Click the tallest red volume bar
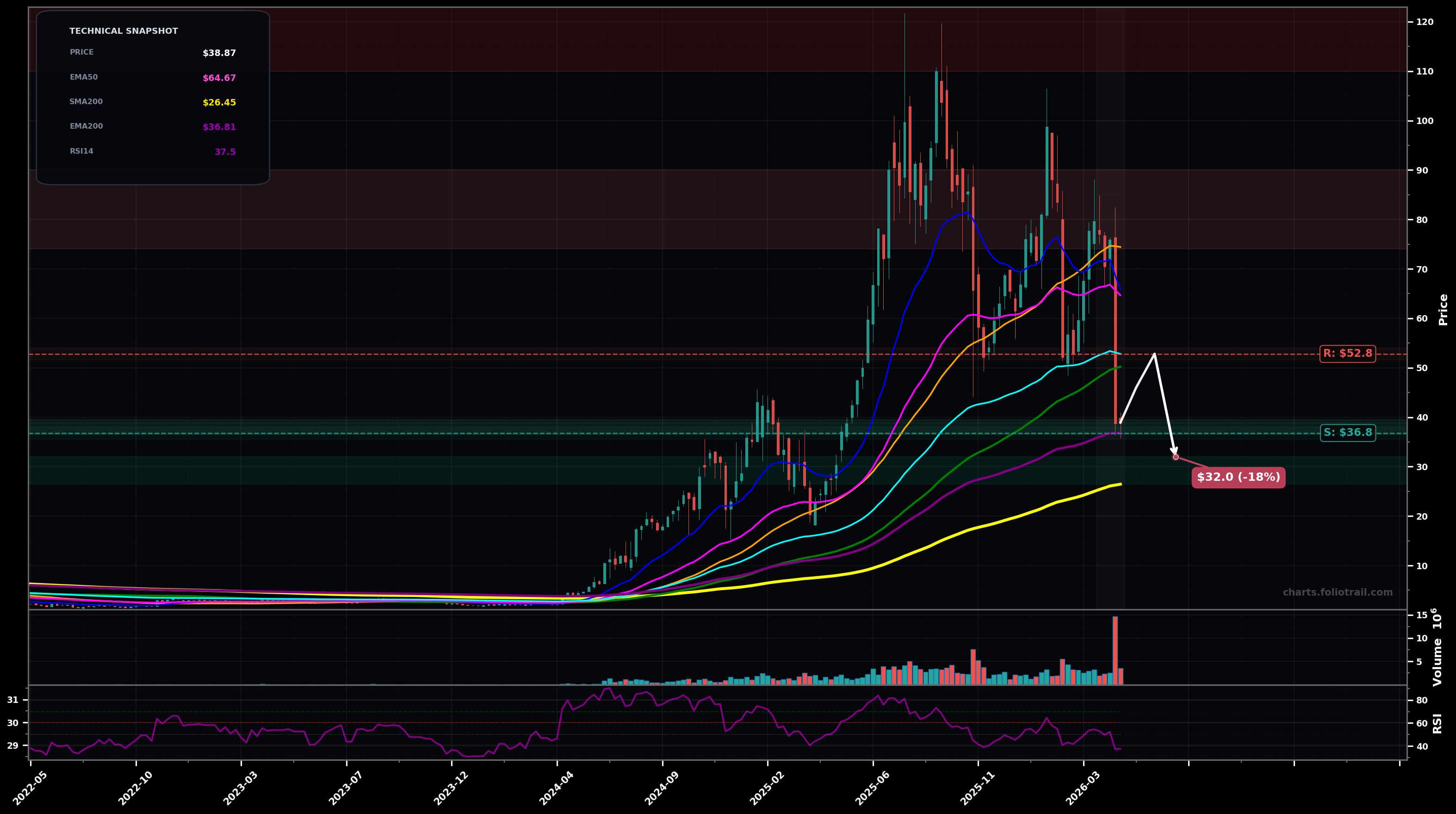This screenshot has width=1456, height=814. (1115, 651)
